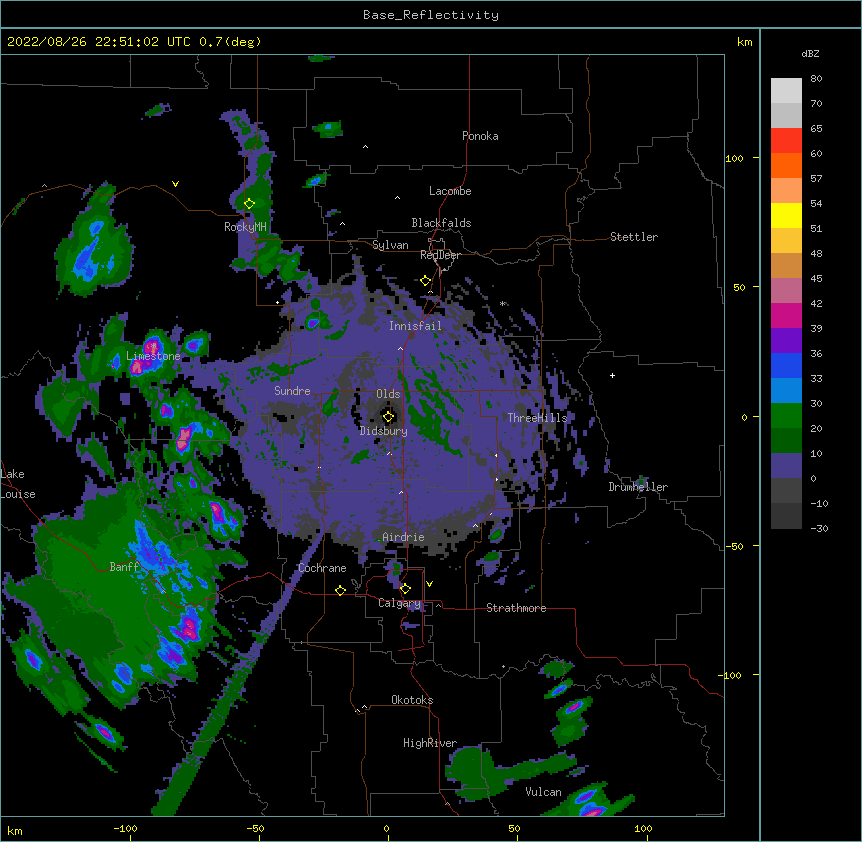
Task: Click the Didsbury town label
Action: pyautogui.click(x=384, y=431)
